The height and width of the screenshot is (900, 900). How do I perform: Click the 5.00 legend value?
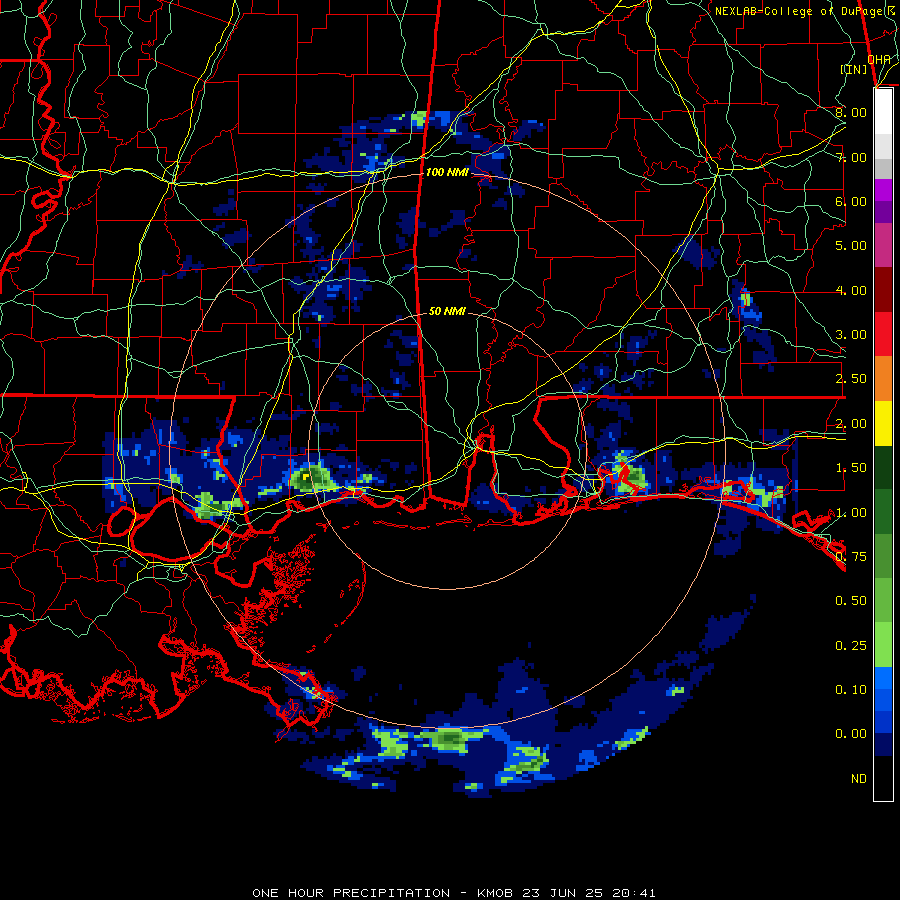[x=851, y=246]
